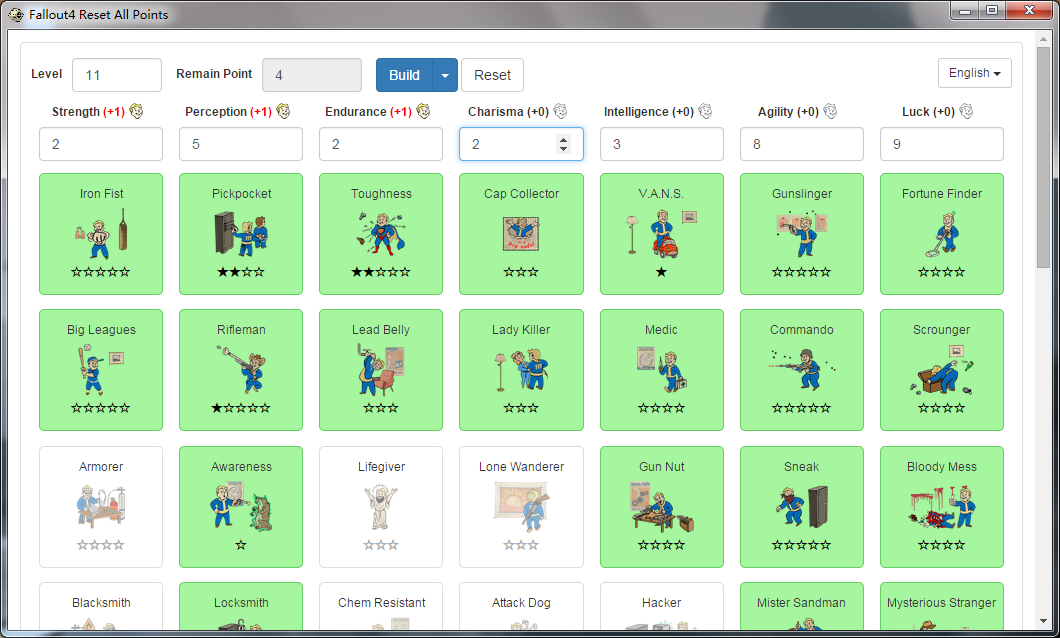Click the Intelligence value field

[662, 144]
